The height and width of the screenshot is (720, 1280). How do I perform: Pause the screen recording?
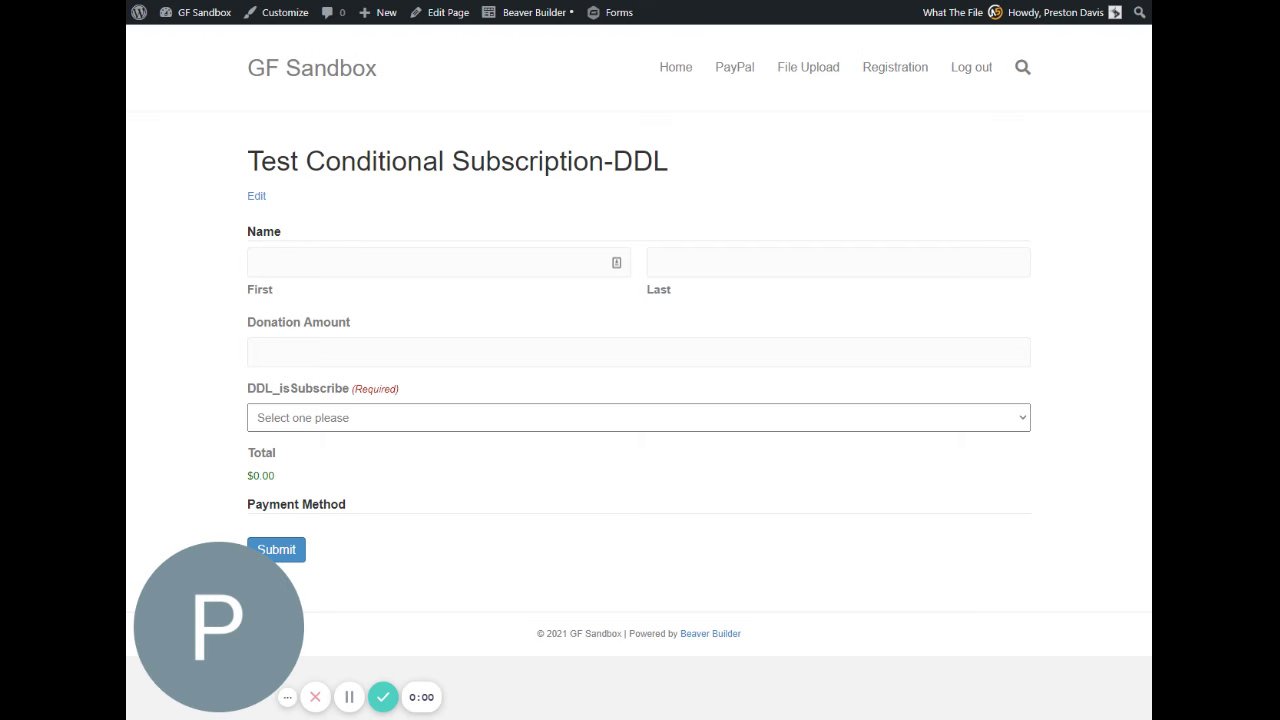point(349,697)
